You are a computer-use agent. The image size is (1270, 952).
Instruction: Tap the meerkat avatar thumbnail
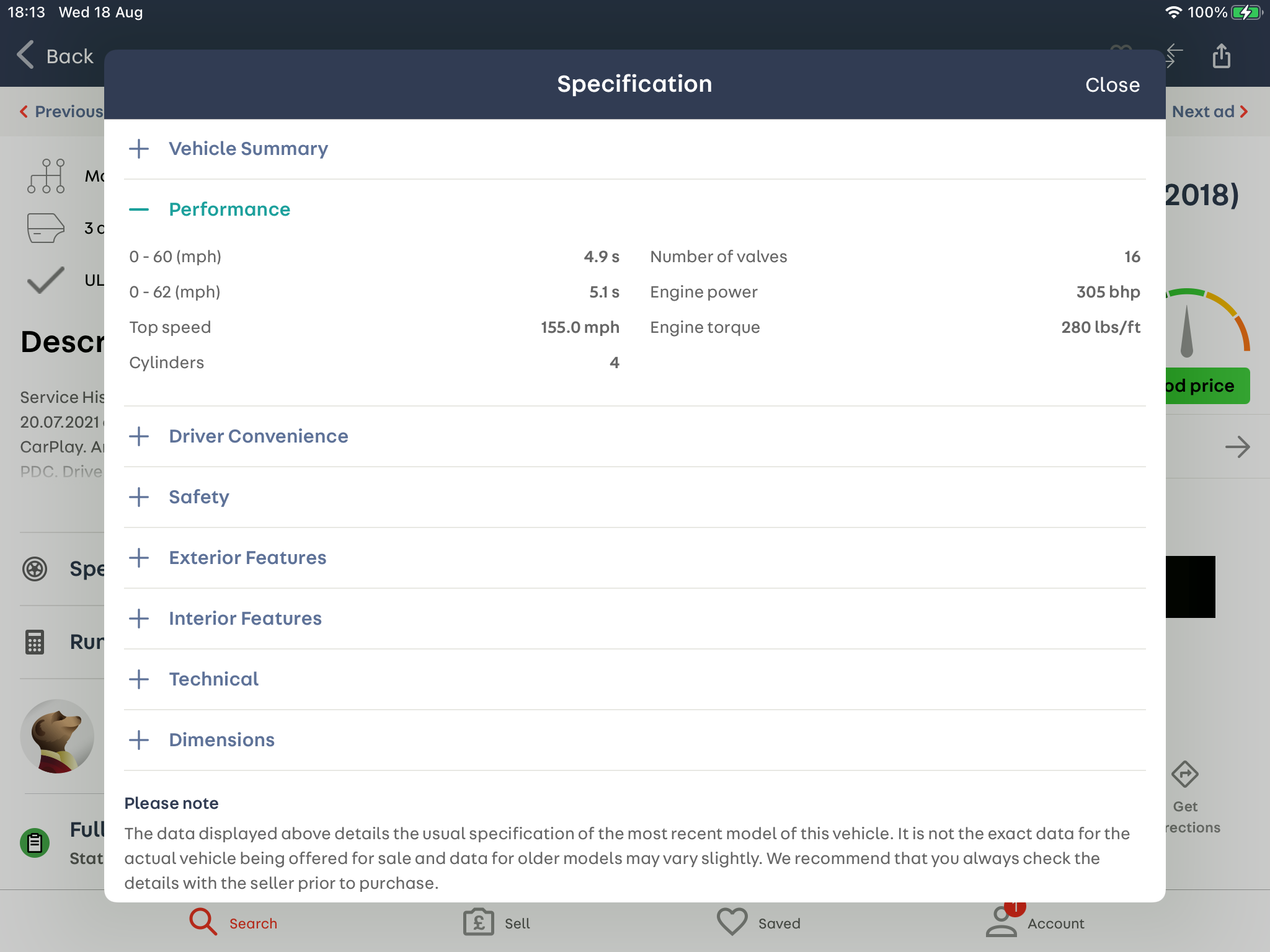58,736
